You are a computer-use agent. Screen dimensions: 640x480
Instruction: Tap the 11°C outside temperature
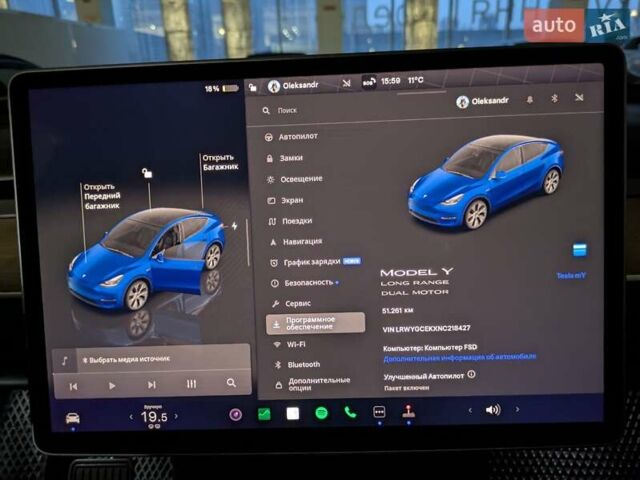(416, 80)
